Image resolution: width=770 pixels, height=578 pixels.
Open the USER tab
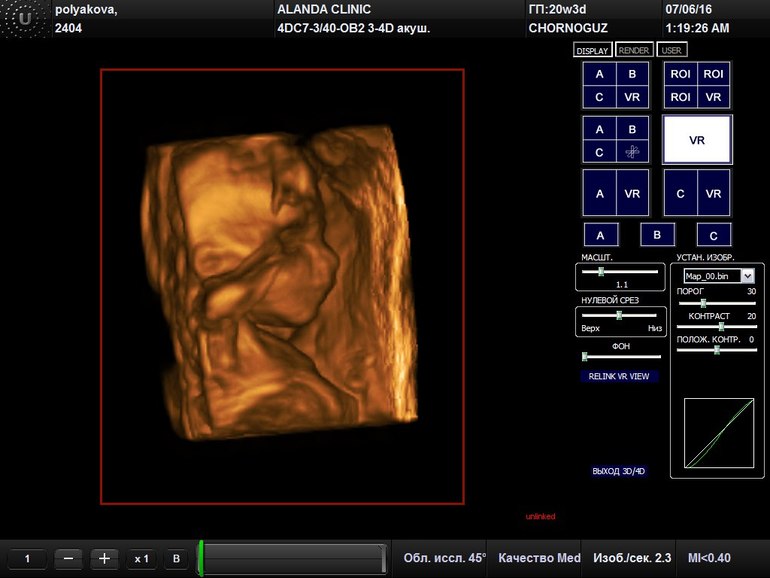click(x=672, y=50)
